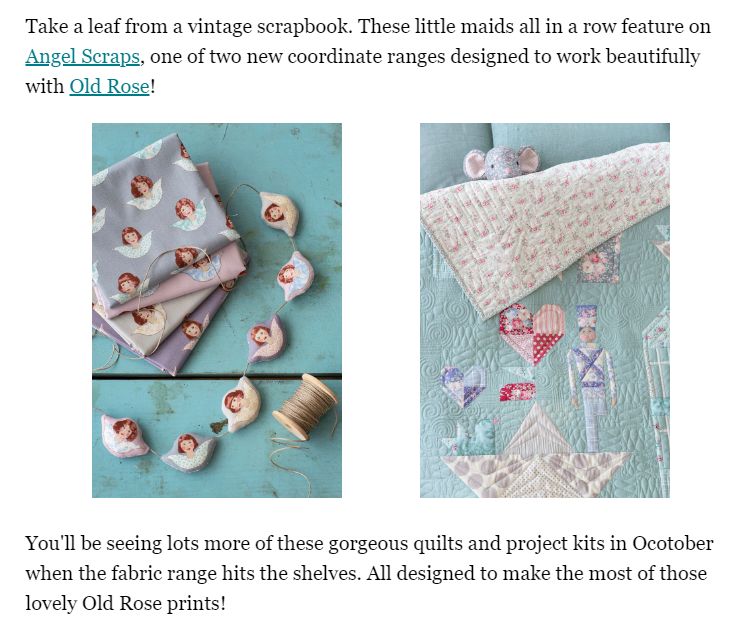Click the small blue patchwork heart

(462, 386)
